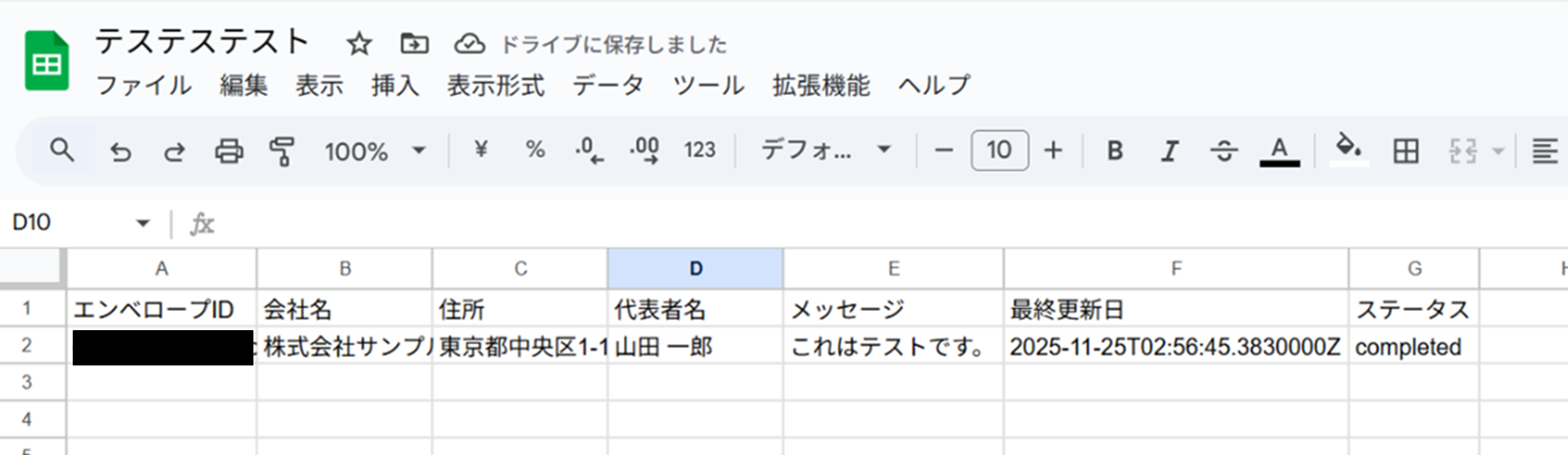
Task: Select the paint format roller tool
Action: point(283,151)
